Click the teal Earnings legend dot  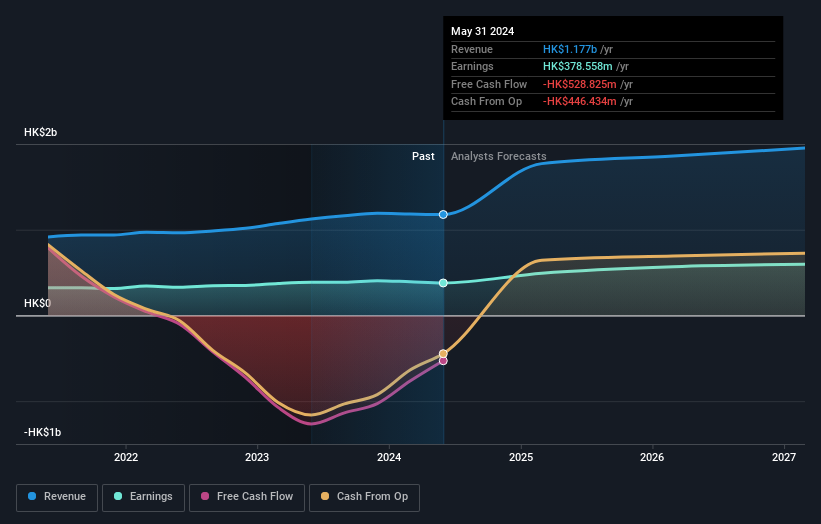pyautogui.click(x=118, y=496)
